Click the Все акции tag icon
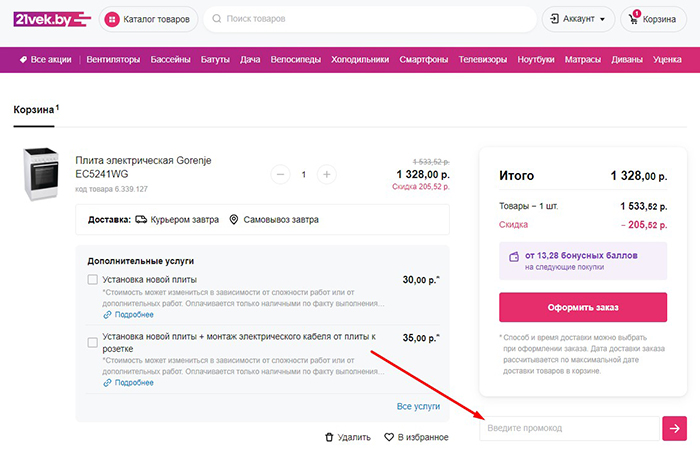Viewport: 700px width, 452px height. (23, 59)
